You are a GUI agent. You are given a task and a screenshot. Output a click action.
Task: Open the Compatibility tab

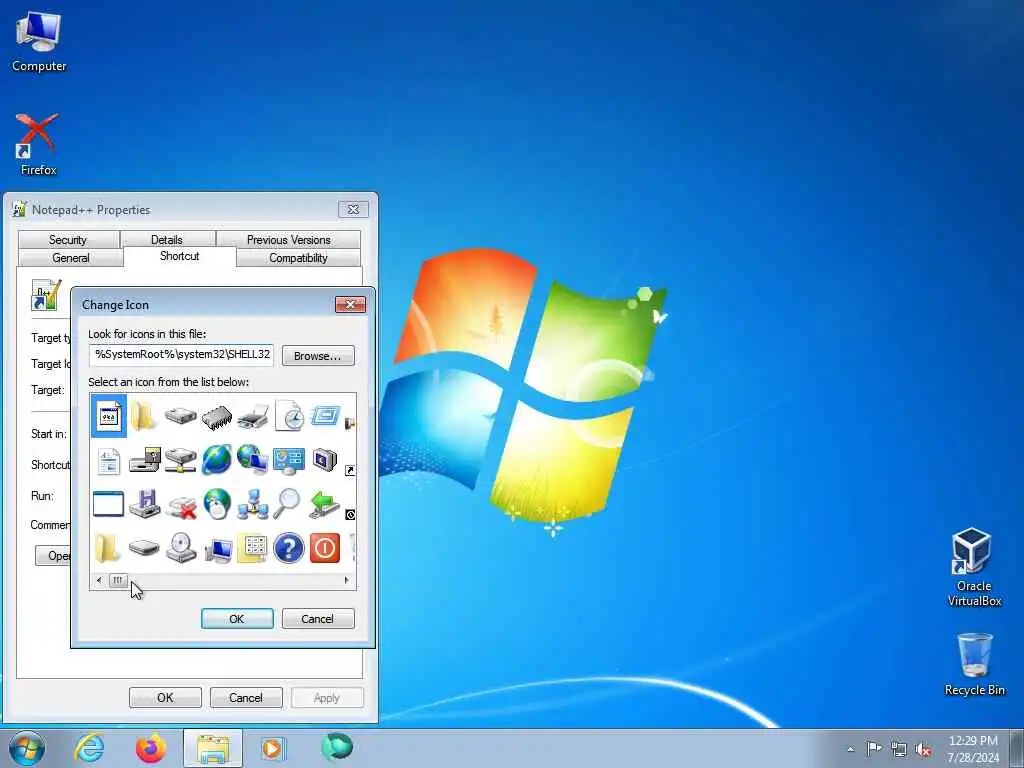(298, 258)
